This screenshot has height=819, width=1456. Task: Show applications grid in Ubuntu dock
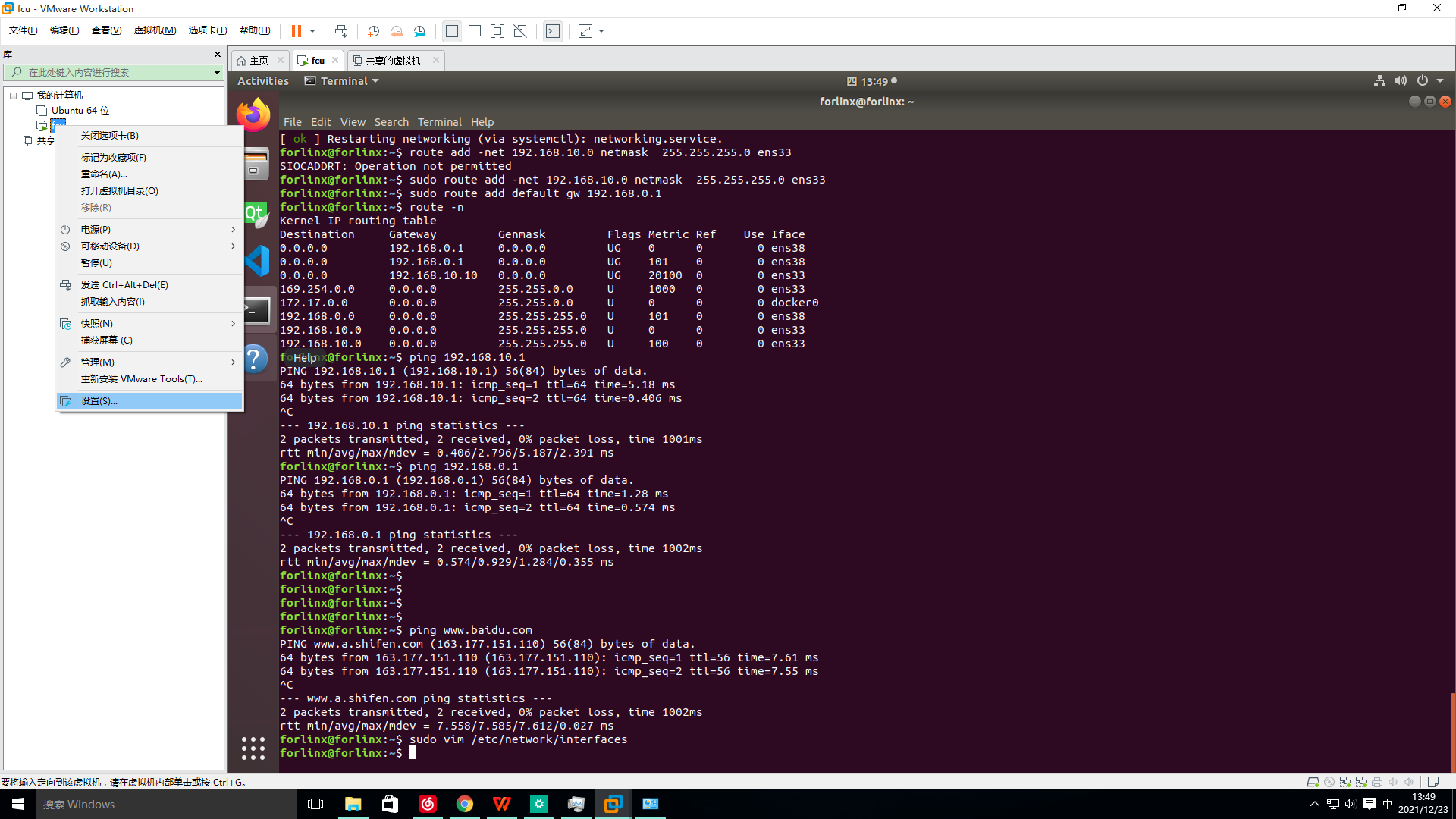(x=253, y=748)
